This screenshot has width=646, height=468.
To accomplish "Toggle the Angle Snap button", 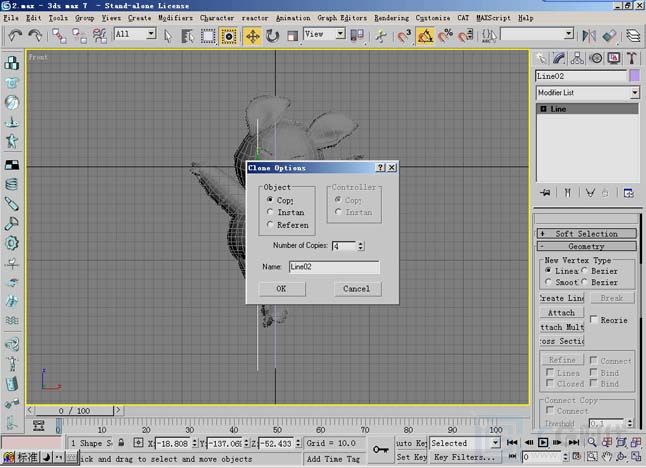I will coord(425,36).
